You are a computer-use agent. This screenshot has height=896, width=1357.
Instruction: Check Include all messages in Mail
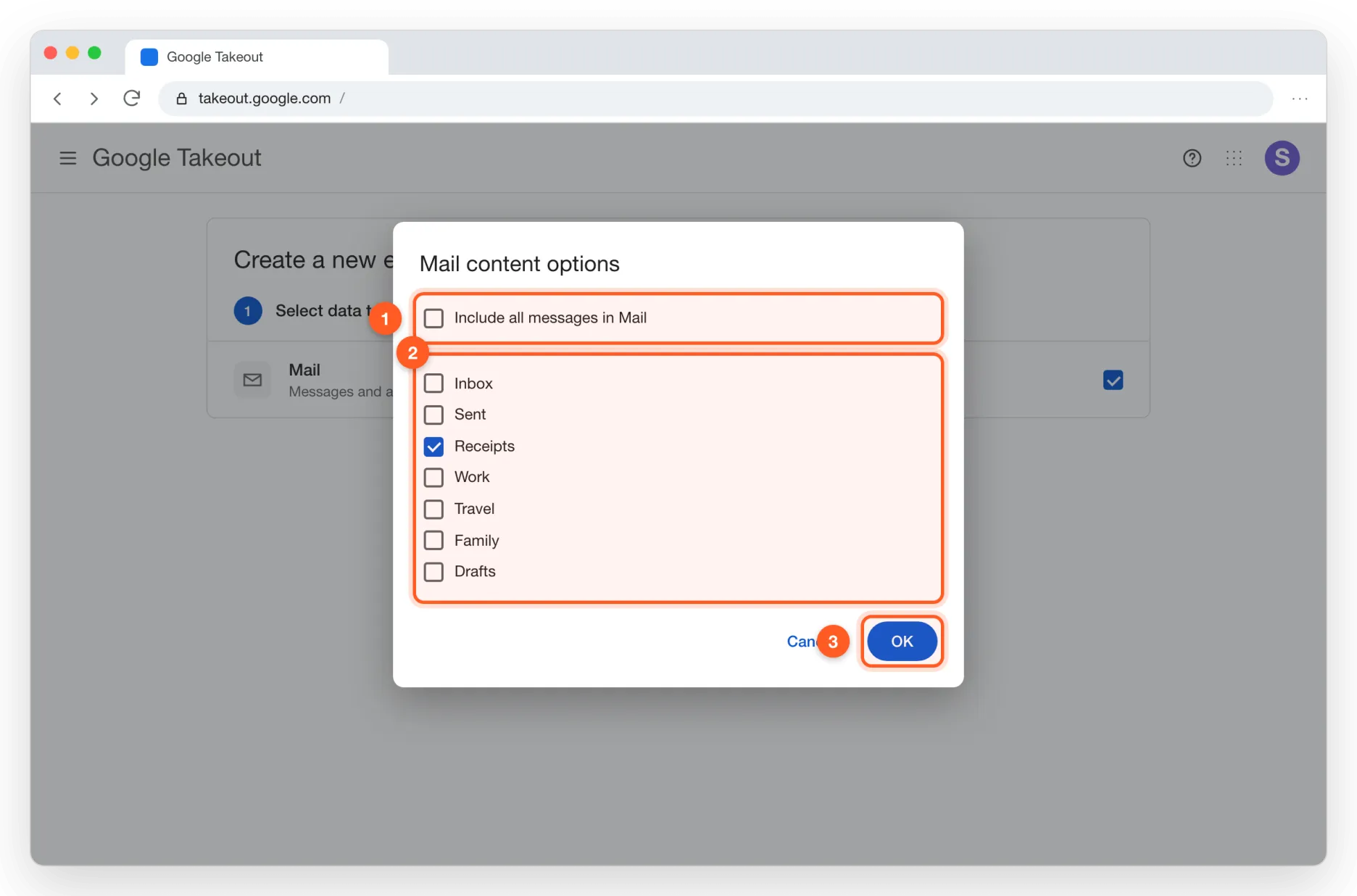click(x=433, y=318)
